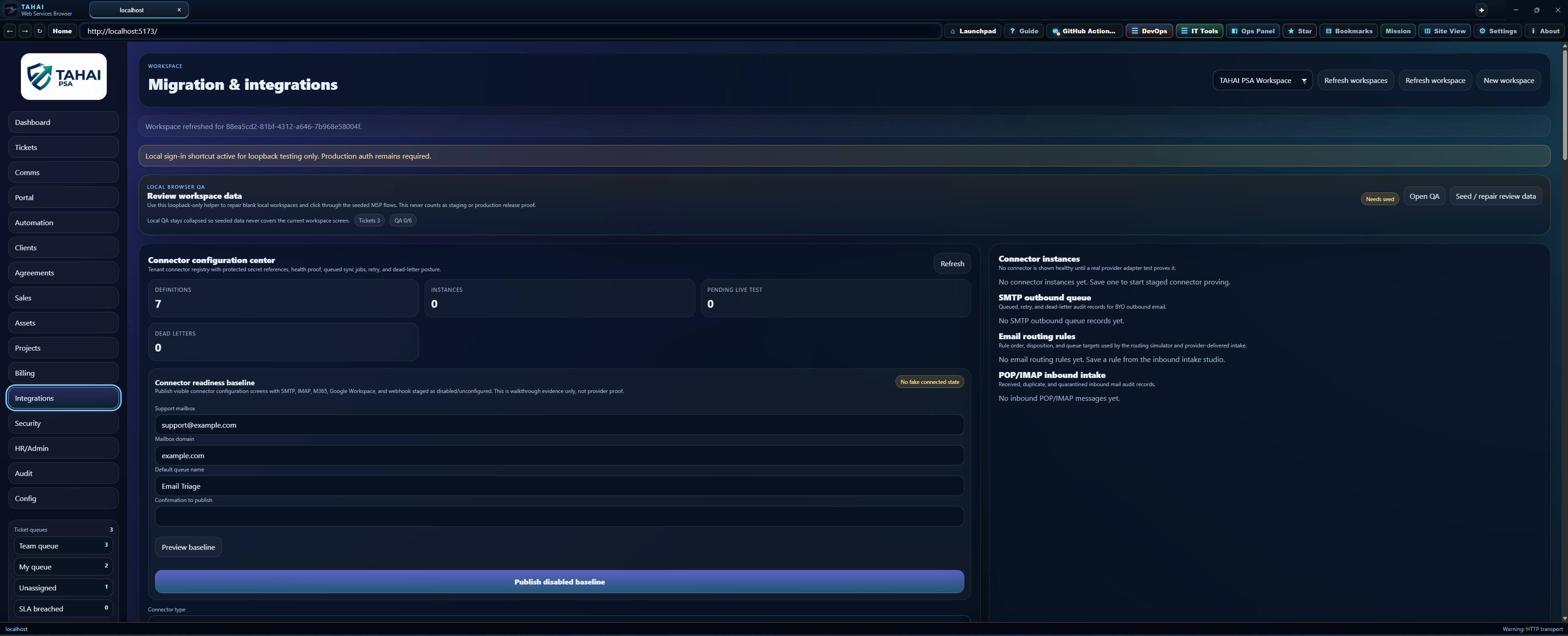
Task: Click Publish disabled baseline button
Action: click(559, 582)
